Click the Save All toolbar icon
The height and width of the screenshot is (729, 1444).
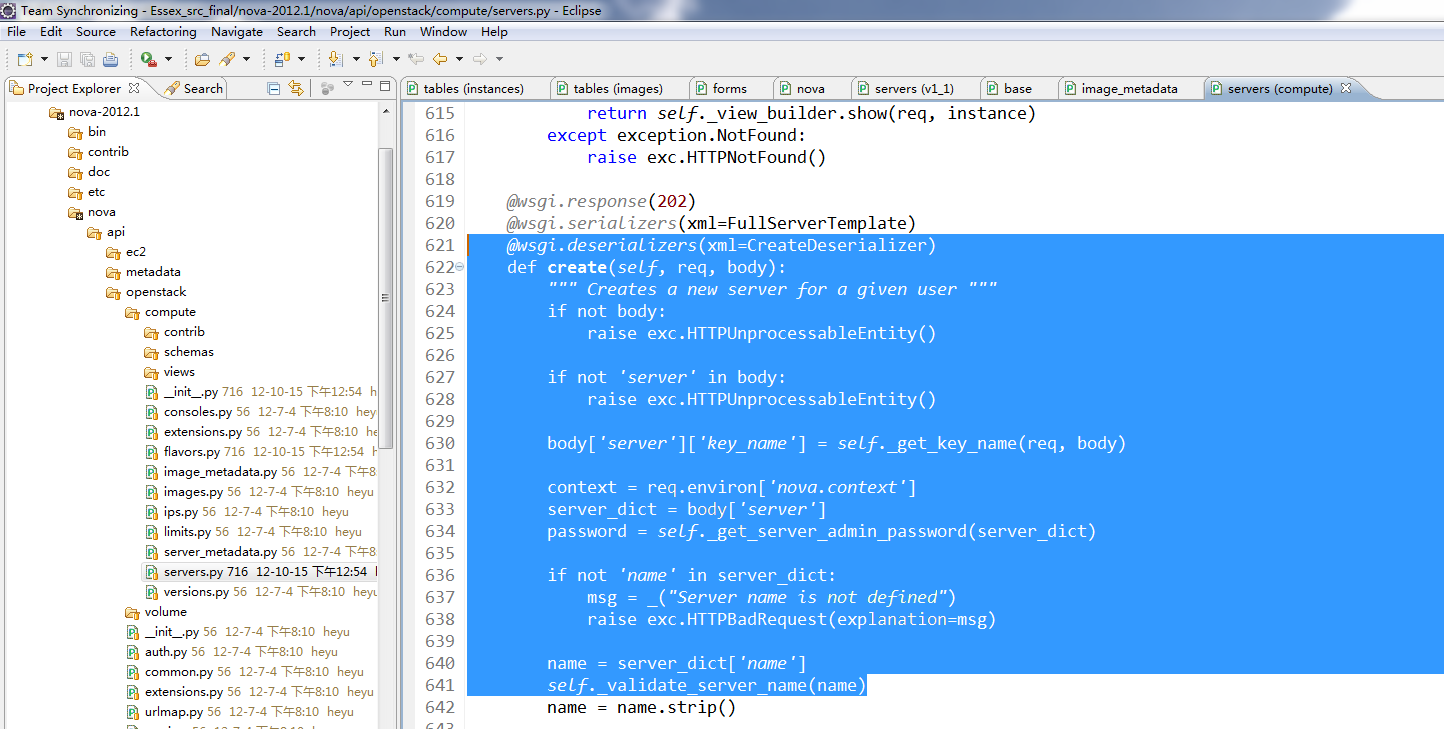point(87,59)
